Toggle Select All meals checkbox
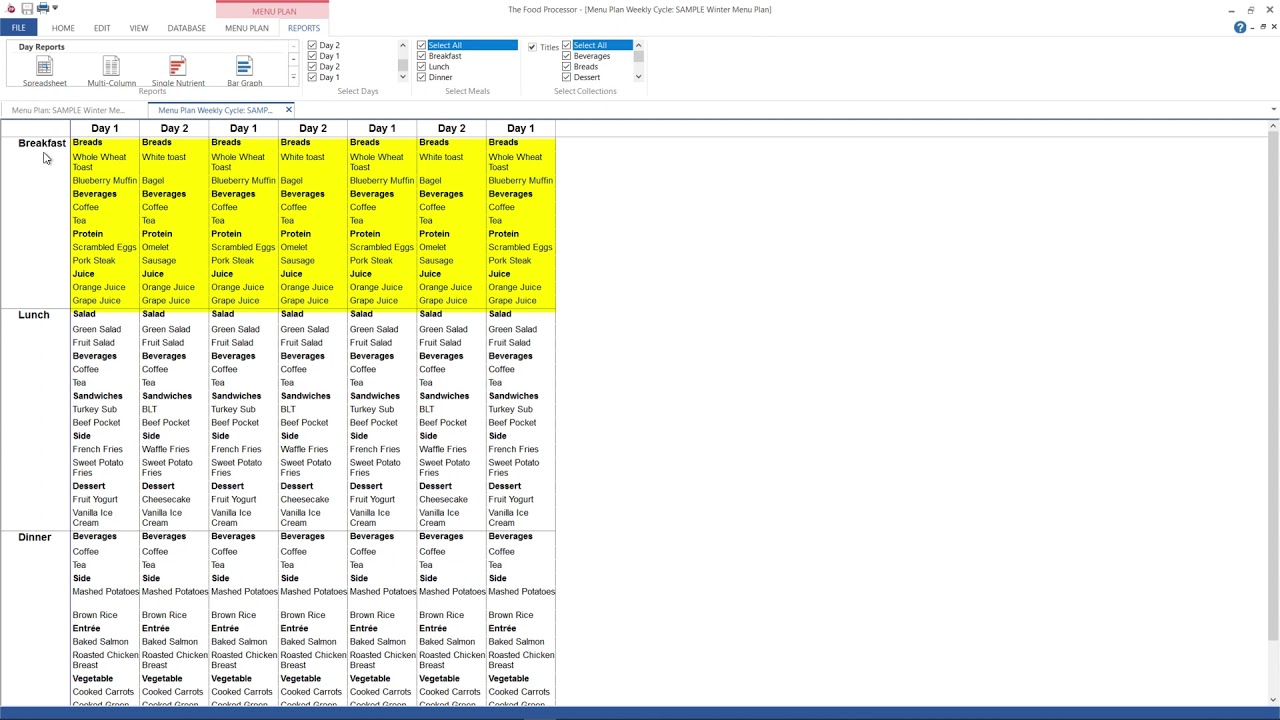 click(421, 45)
